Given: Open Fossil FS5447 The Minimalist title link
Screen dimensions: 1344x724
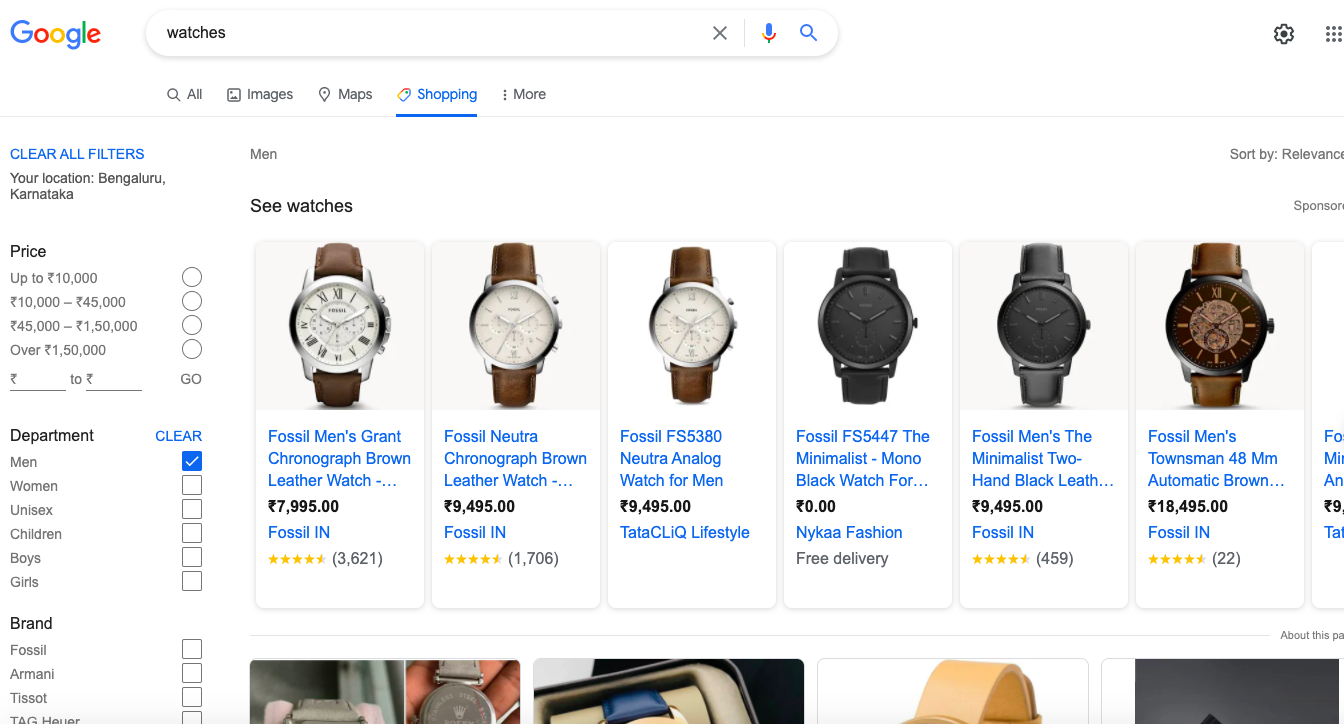Looking at the screenshot, I should point(863,458).
